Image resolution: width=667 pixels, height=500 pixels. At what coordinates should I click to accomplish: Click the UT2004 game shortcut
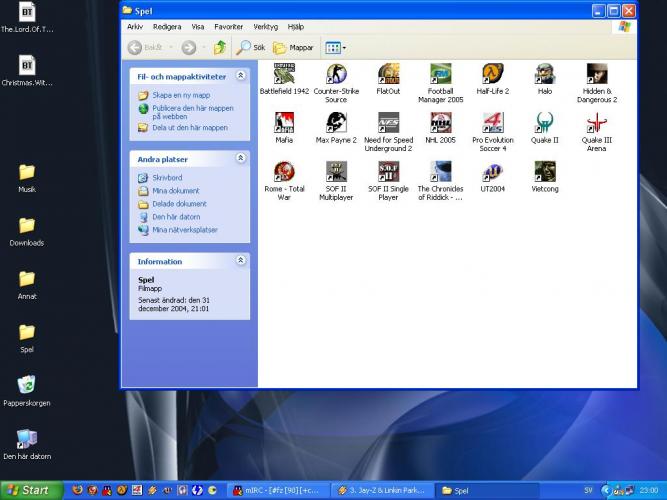pyautogui.click(x=492, y=171)
